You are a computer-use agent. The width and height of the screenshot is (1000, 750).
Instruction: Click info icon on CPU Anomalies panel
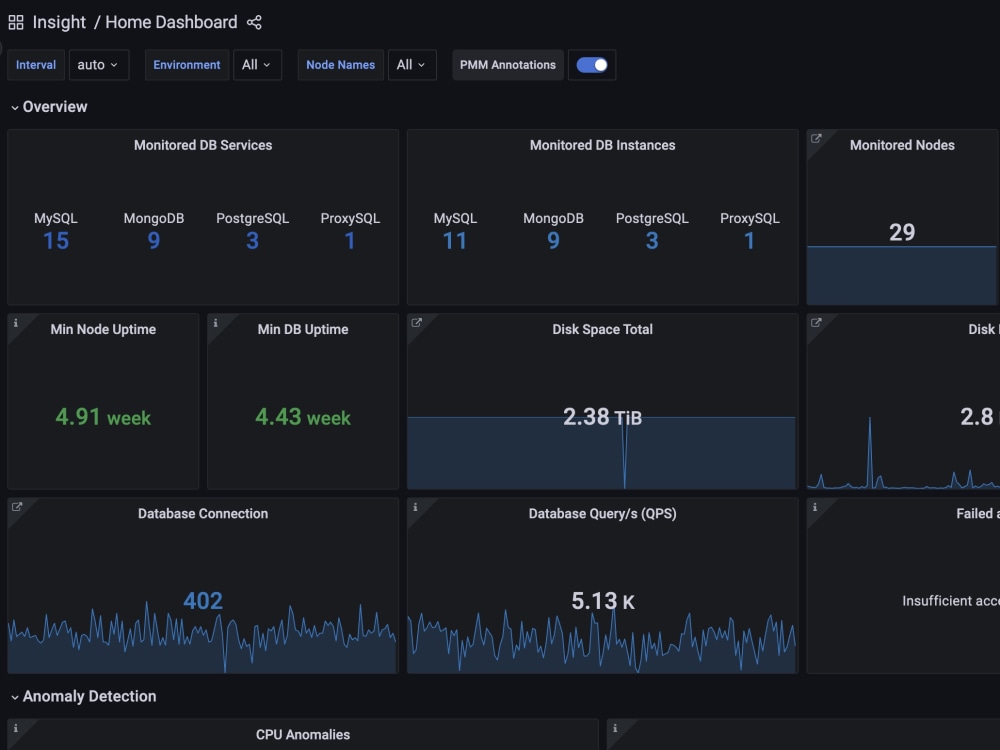[16, 728]
